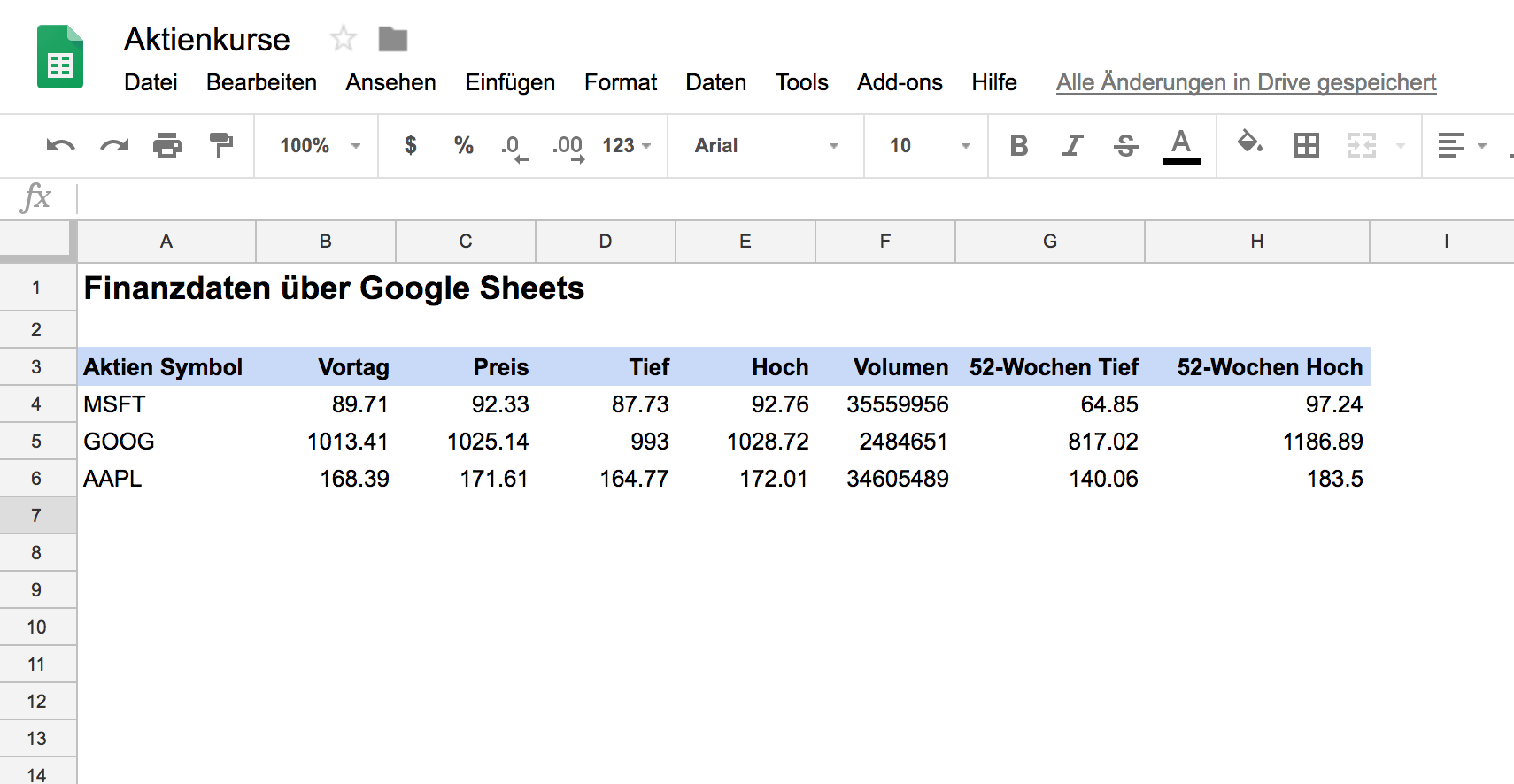Open the text color picker
This screenshot has width=1514, height=784.
(x=1181, y=146)
